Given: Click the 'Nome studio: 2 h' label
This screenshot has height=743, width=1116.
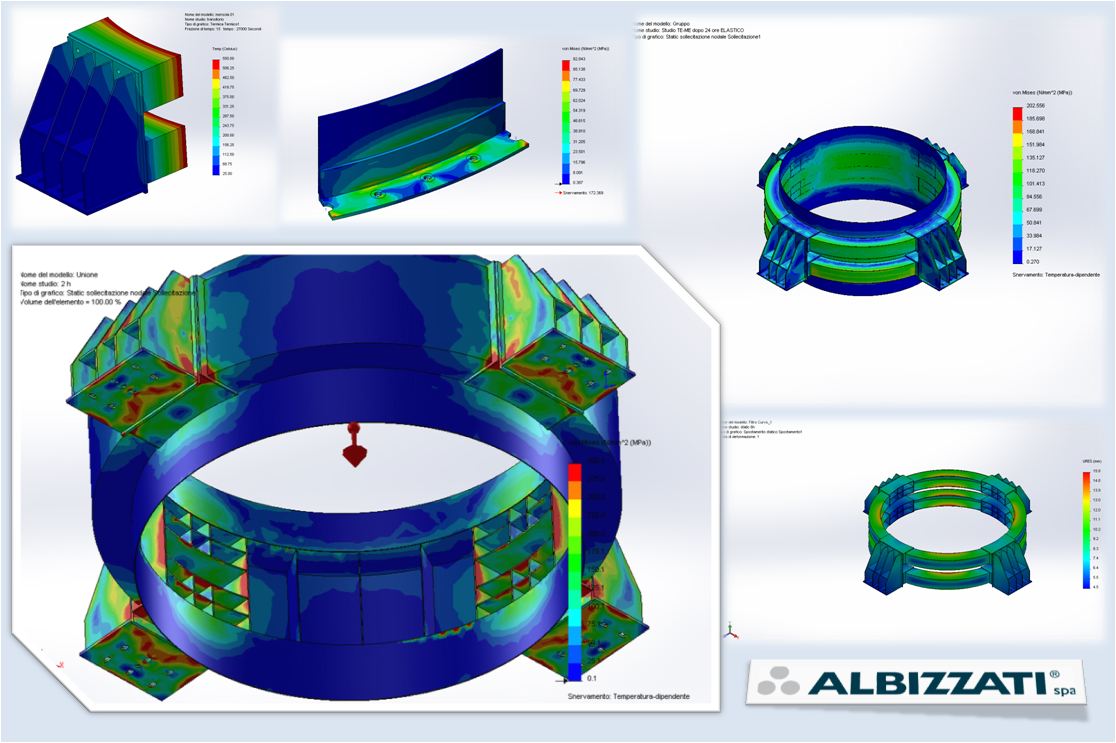Looking at the screenshot, I should (44, 284).
